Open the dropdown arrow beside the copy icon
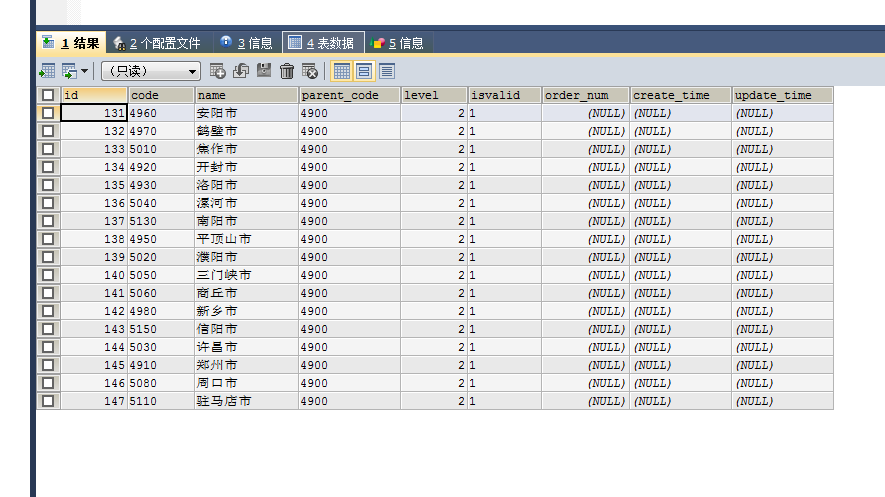The image size is (885, 497). pyautogui.click(x=84, y=71)
